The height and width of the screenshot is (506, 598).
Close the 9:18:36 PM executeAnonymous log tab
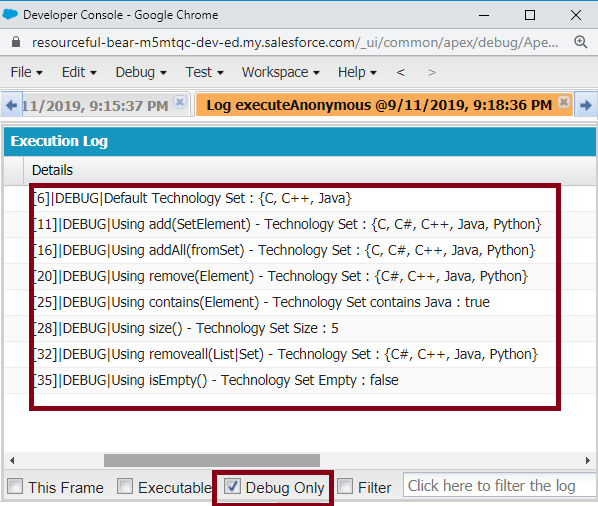564,102
